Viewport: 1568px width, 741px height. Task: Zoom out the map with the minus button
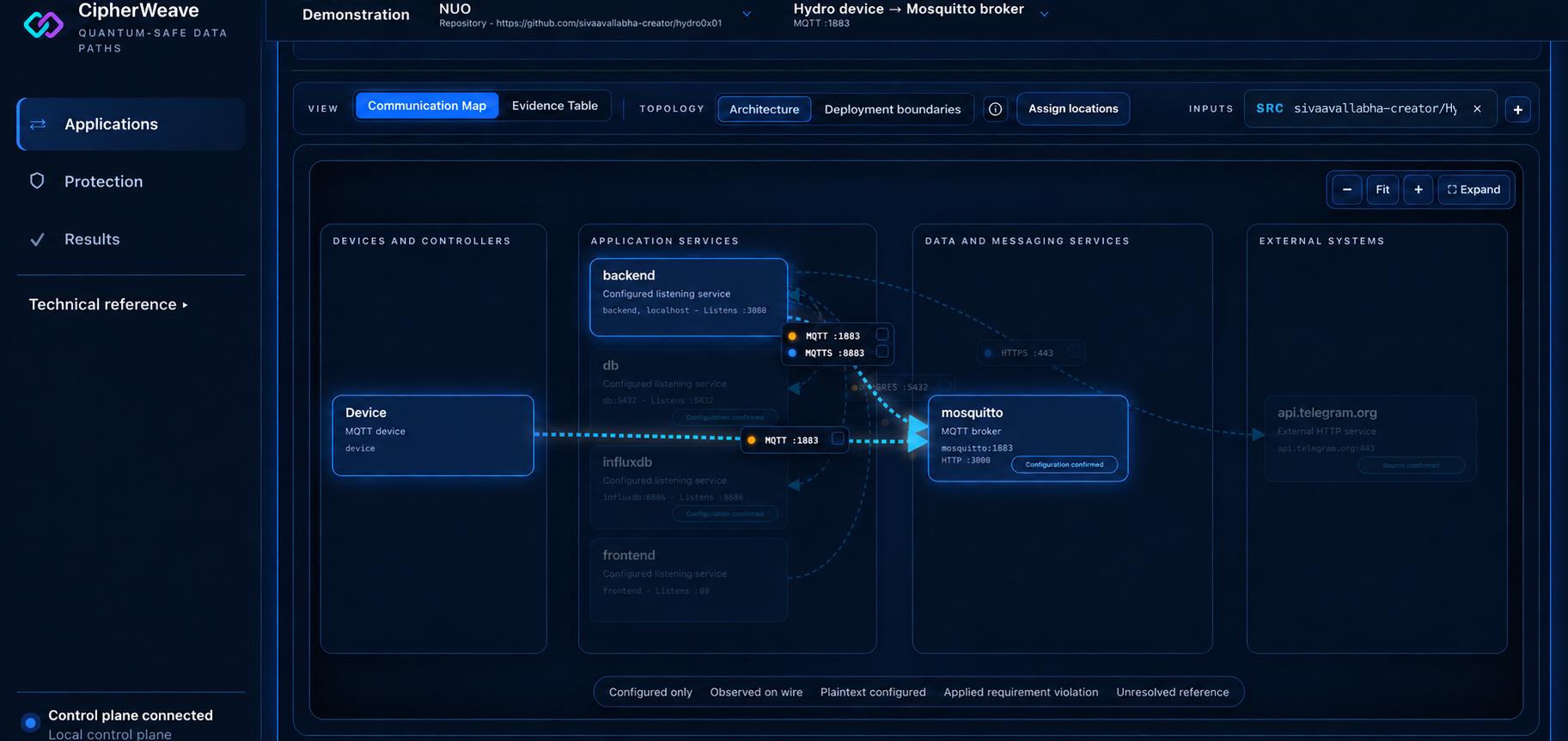tap(1346, 190)
